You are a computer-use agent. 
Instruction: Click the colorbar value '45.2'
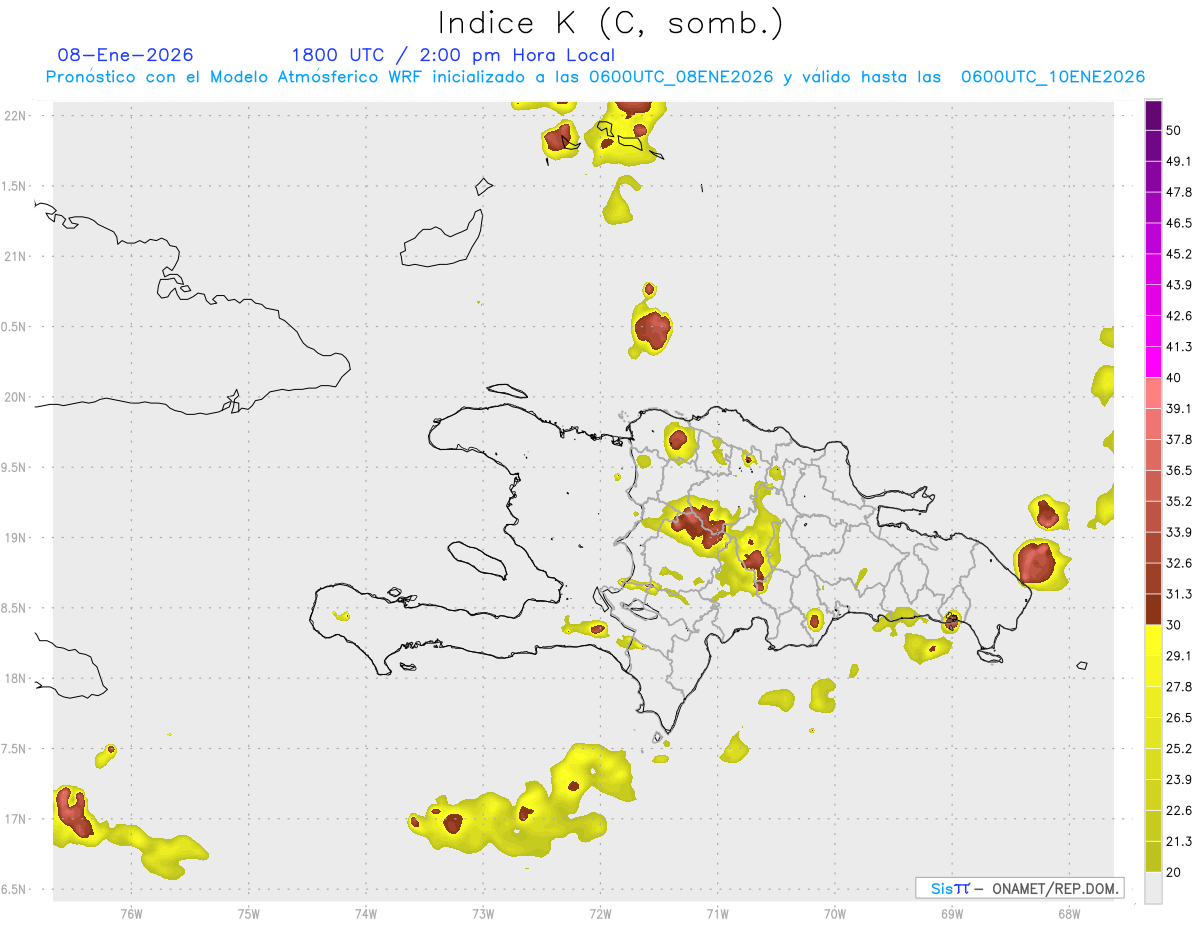[x=1179, y=254]
